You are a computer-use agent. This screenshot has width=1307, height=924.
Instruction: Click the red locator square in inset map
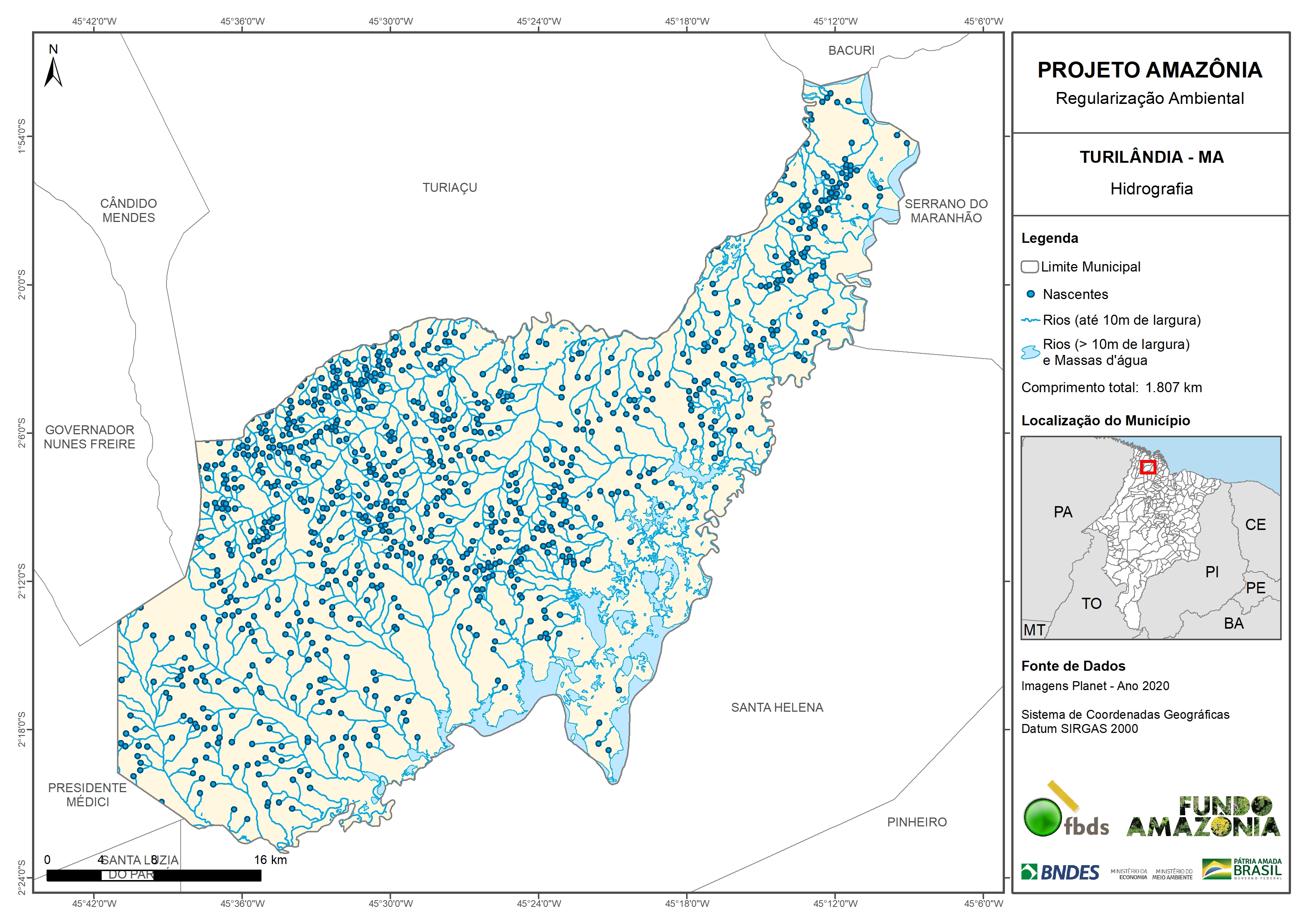[1148, 467]
